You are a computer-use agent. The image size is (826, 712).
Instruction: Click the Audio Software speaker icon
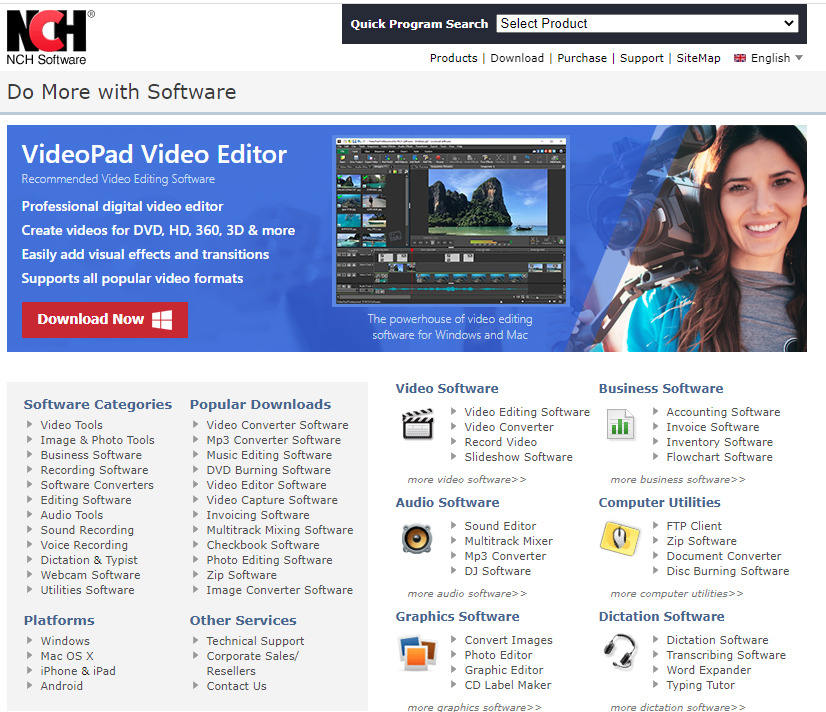click(x=417, y=539)
